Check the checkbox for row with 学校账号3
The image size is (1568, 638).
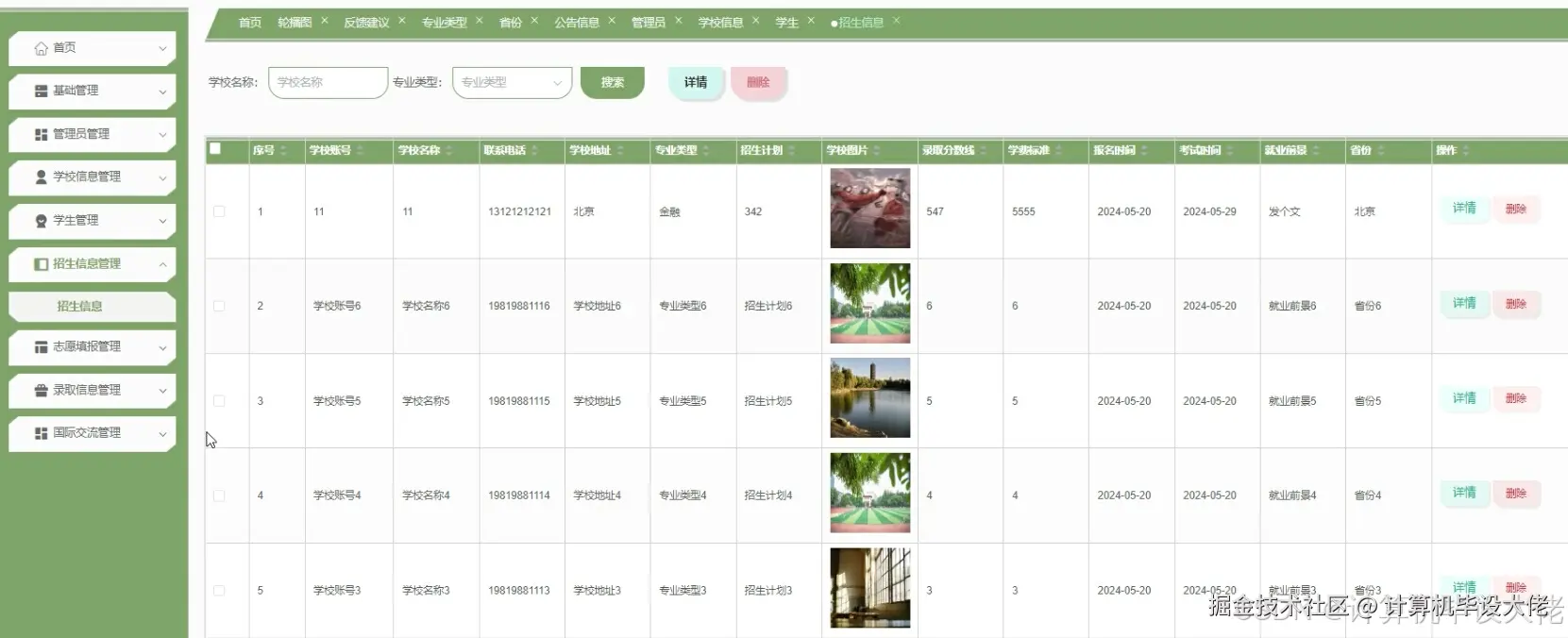[x=219, y=591]
